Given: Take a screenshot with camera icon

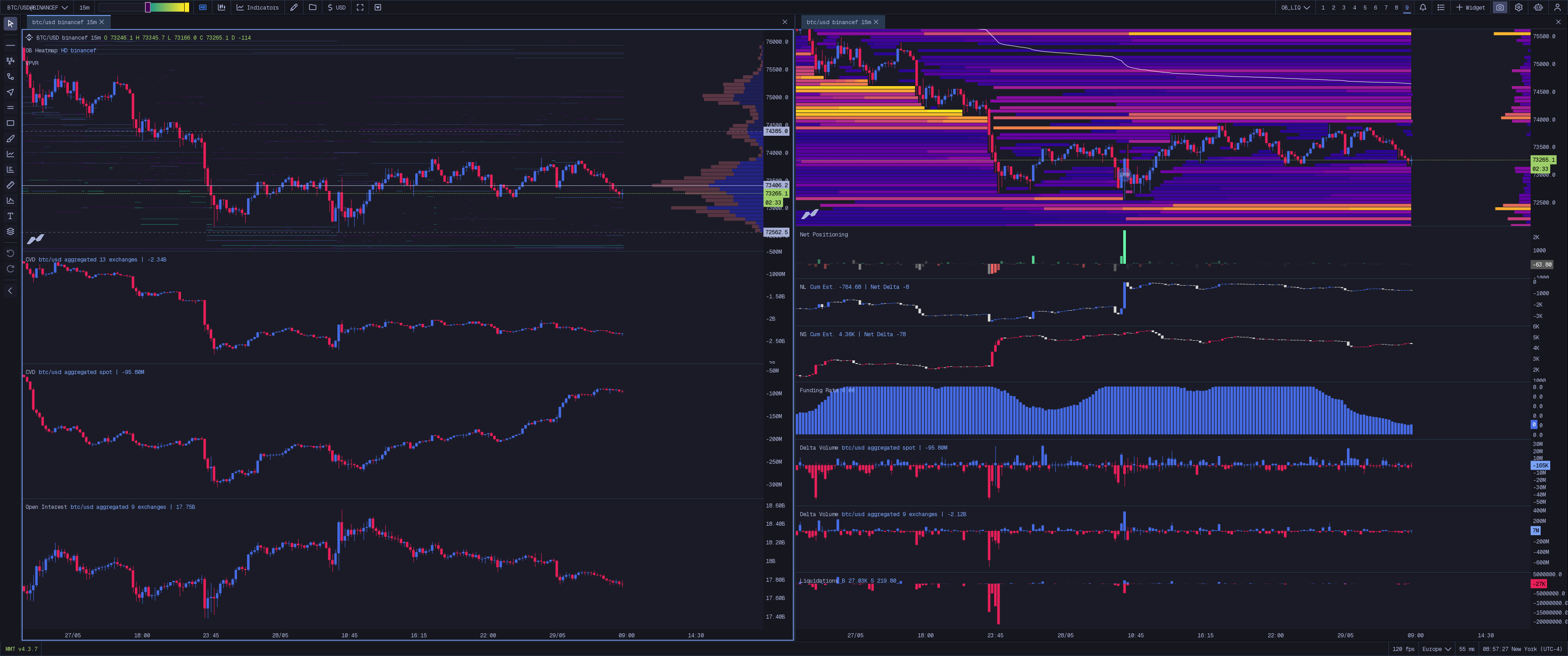Looking at the screenshot, I should tap(1501, 7).
